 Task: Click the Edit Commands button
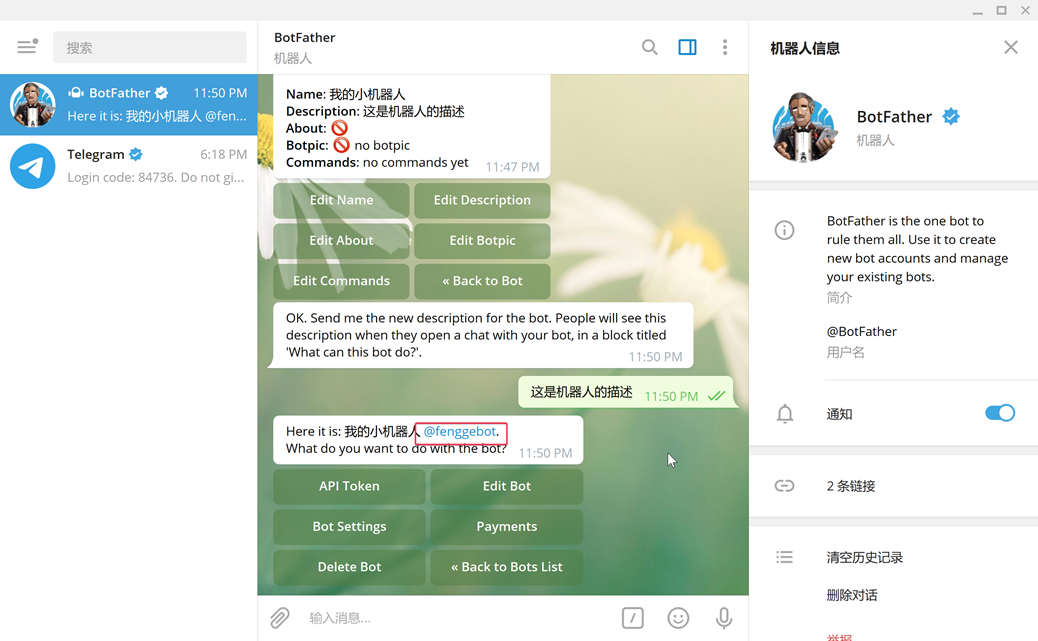(342, 281)
